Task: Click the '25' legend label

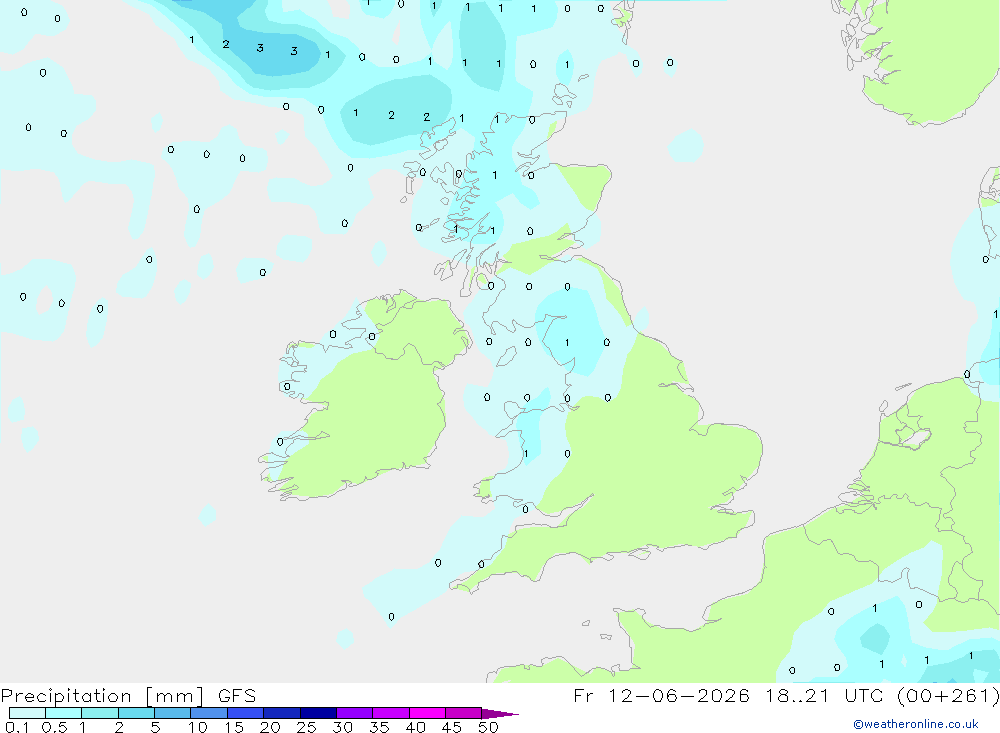Action: tap(307, 727)
